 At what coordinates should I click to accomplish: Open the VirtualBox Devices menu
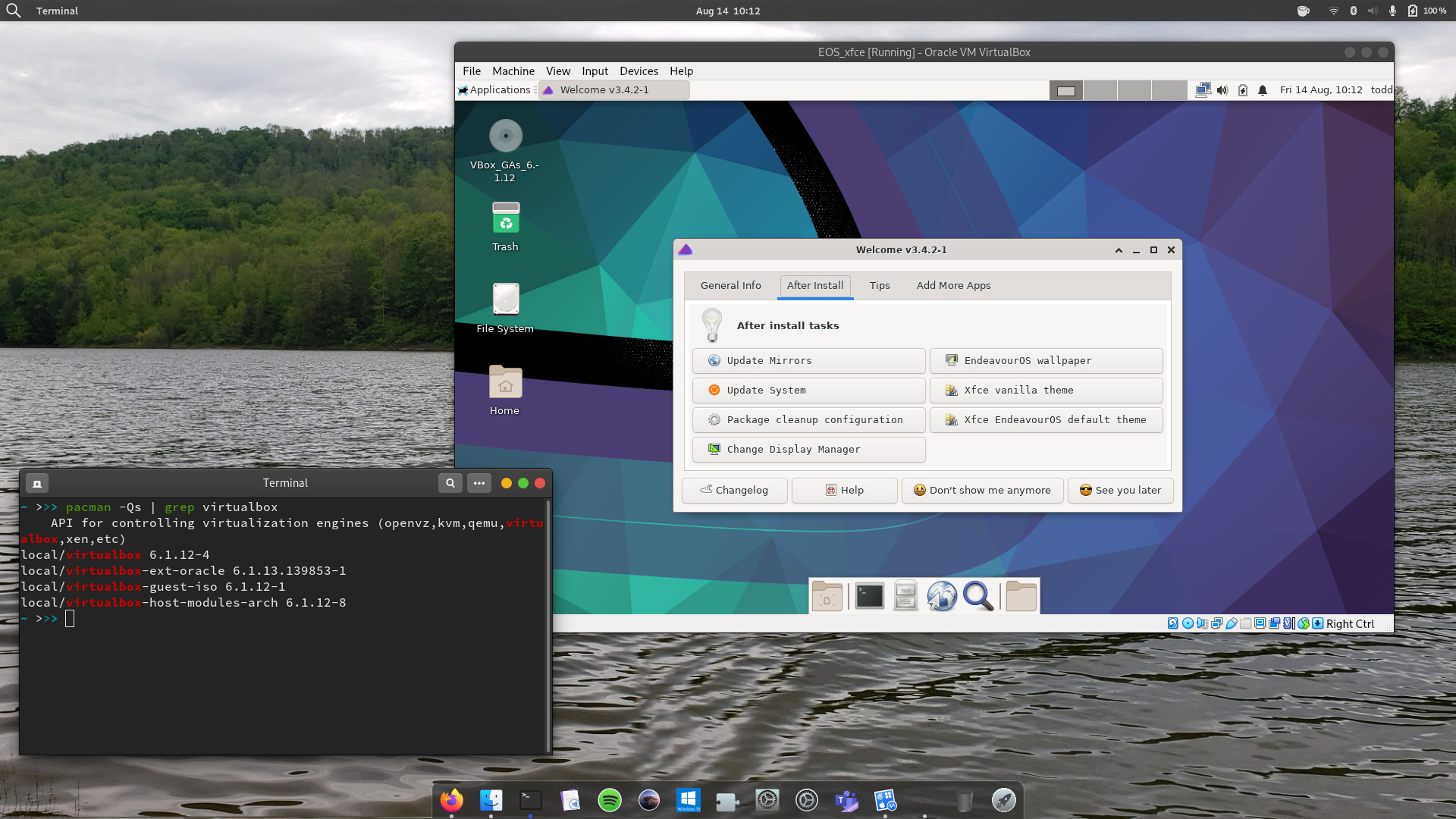pyautogui.click(x=639, y=71)
